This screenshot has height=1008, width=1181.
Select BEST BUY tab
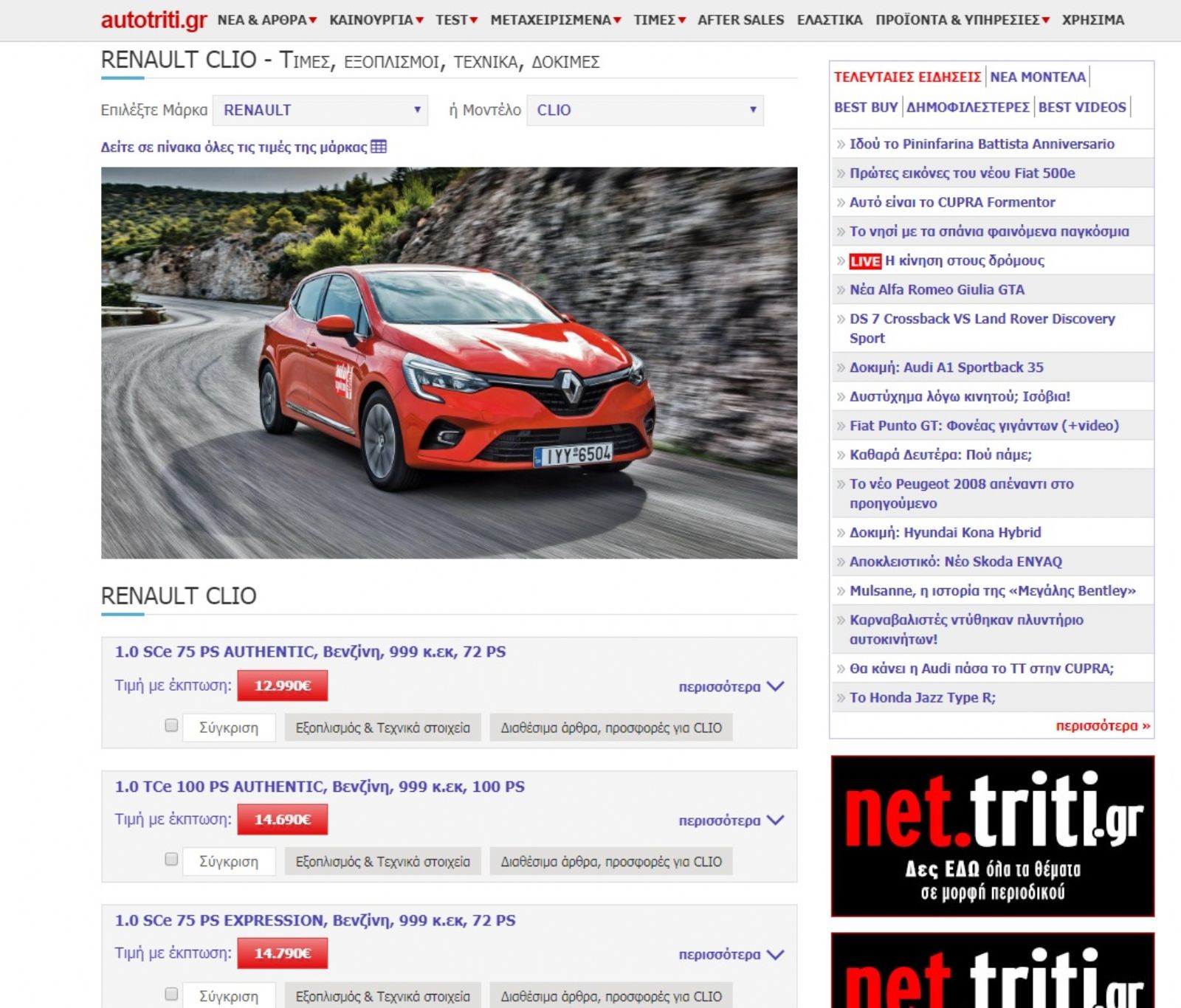pyautogui.click(x=866, y=107)
